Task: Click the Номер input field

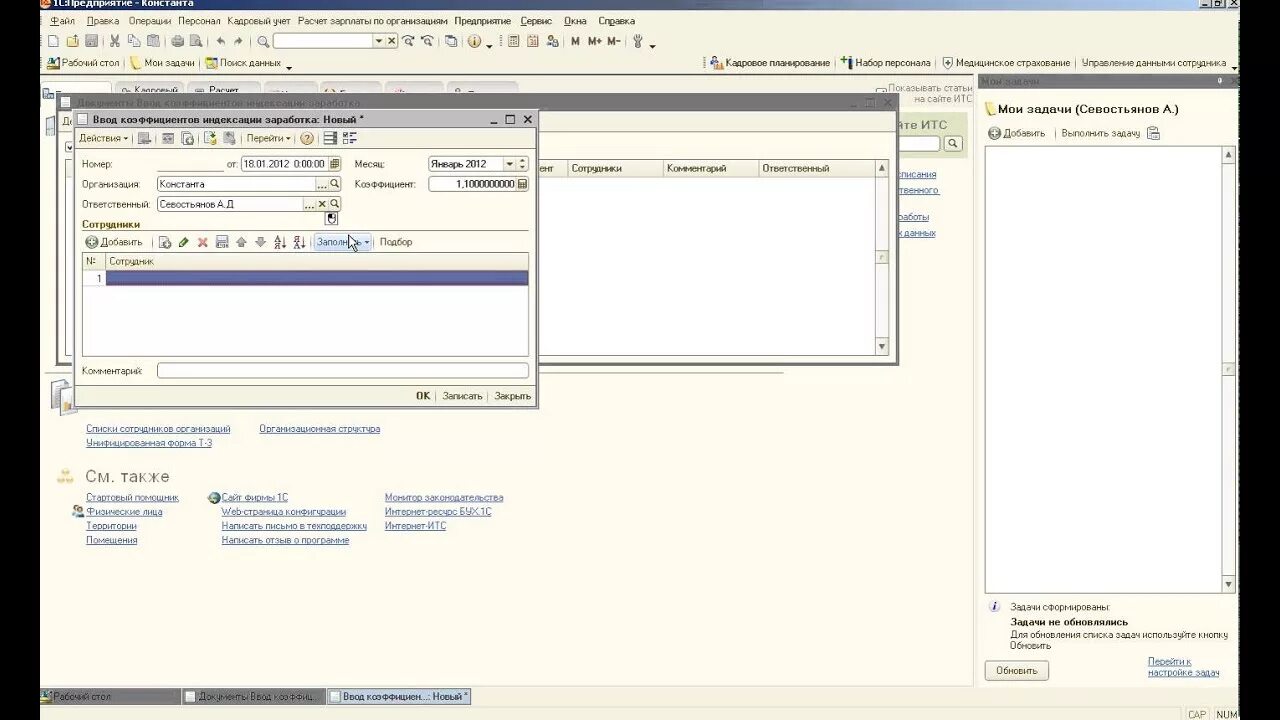Action: coord(190,164)
